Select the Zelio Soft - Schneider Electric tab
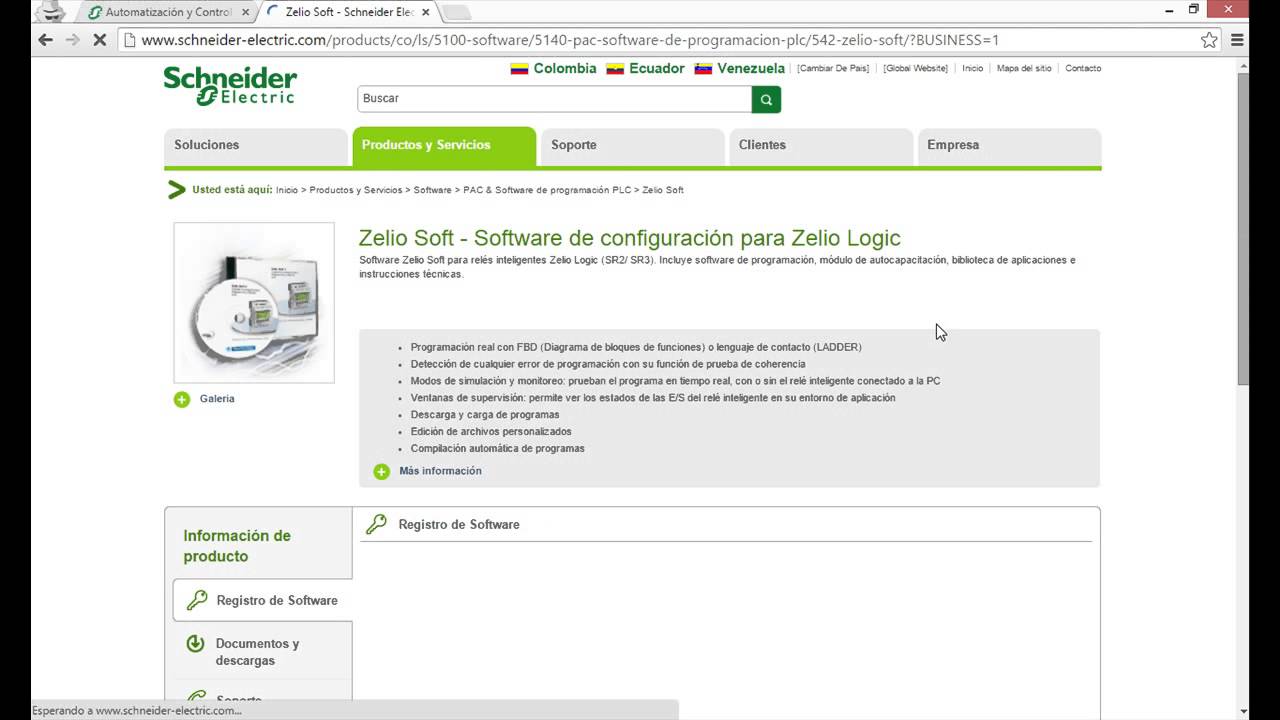Image resolution: width=1280 pixels, height=720 pixels. pos(346,12)
